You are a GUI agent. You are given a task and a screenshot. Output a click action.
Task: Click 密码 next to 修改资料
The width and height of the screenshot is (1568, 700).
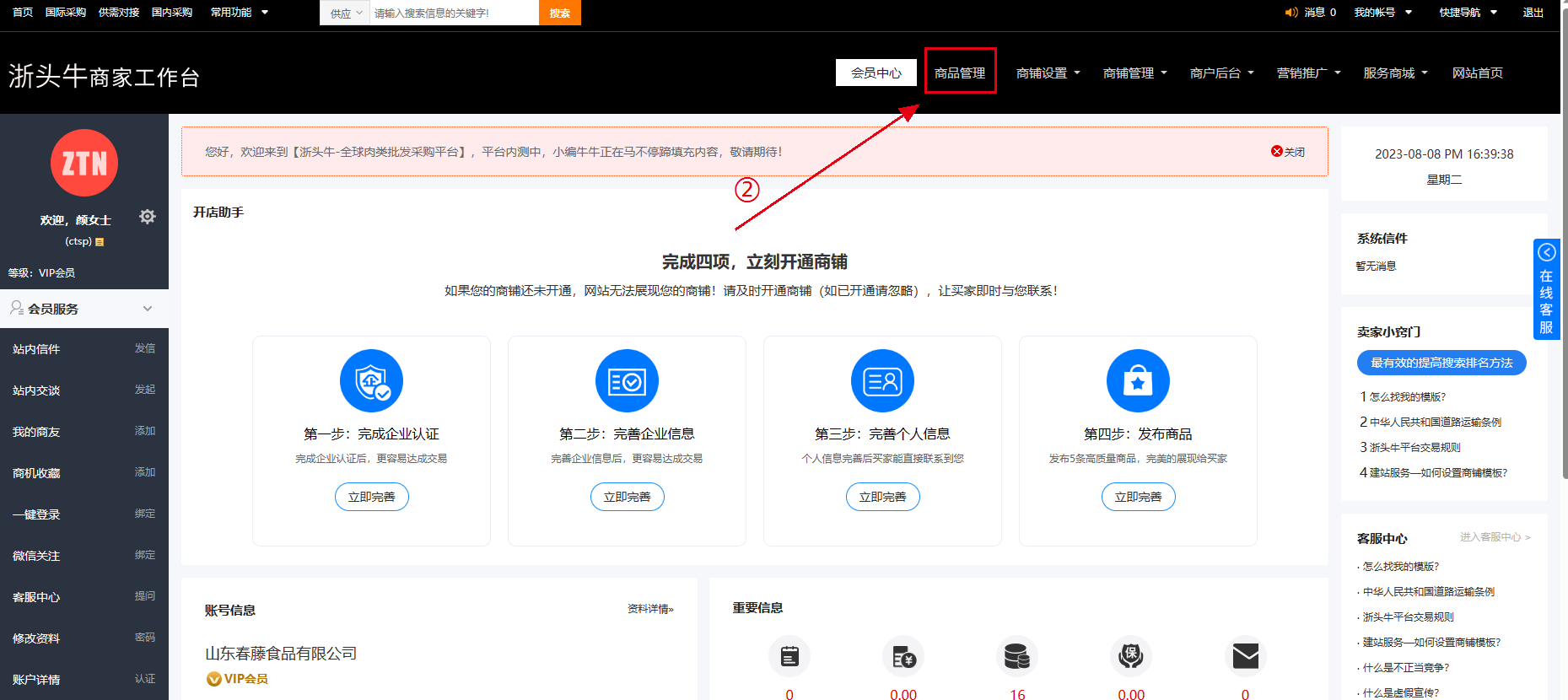(145, 638)
